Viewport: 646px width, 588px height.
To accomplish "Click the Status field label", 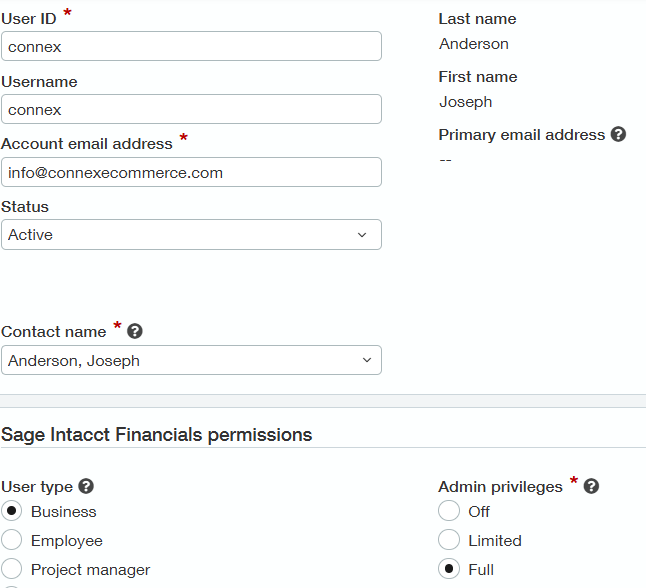I will 25,206.
